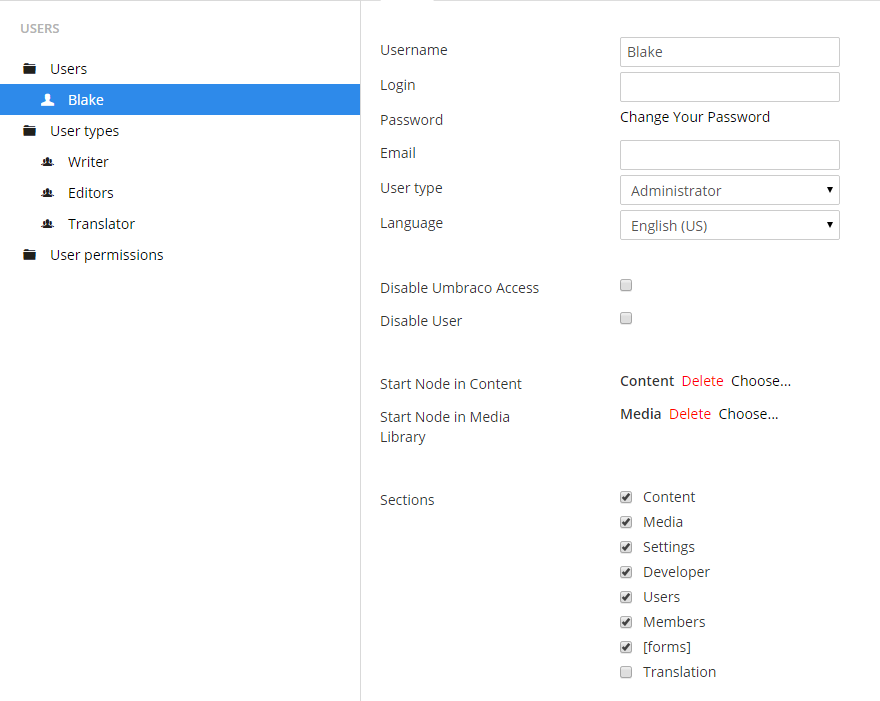Open the Editors user type
Viewport: 880px width, 701px height.
click(90, 193)
